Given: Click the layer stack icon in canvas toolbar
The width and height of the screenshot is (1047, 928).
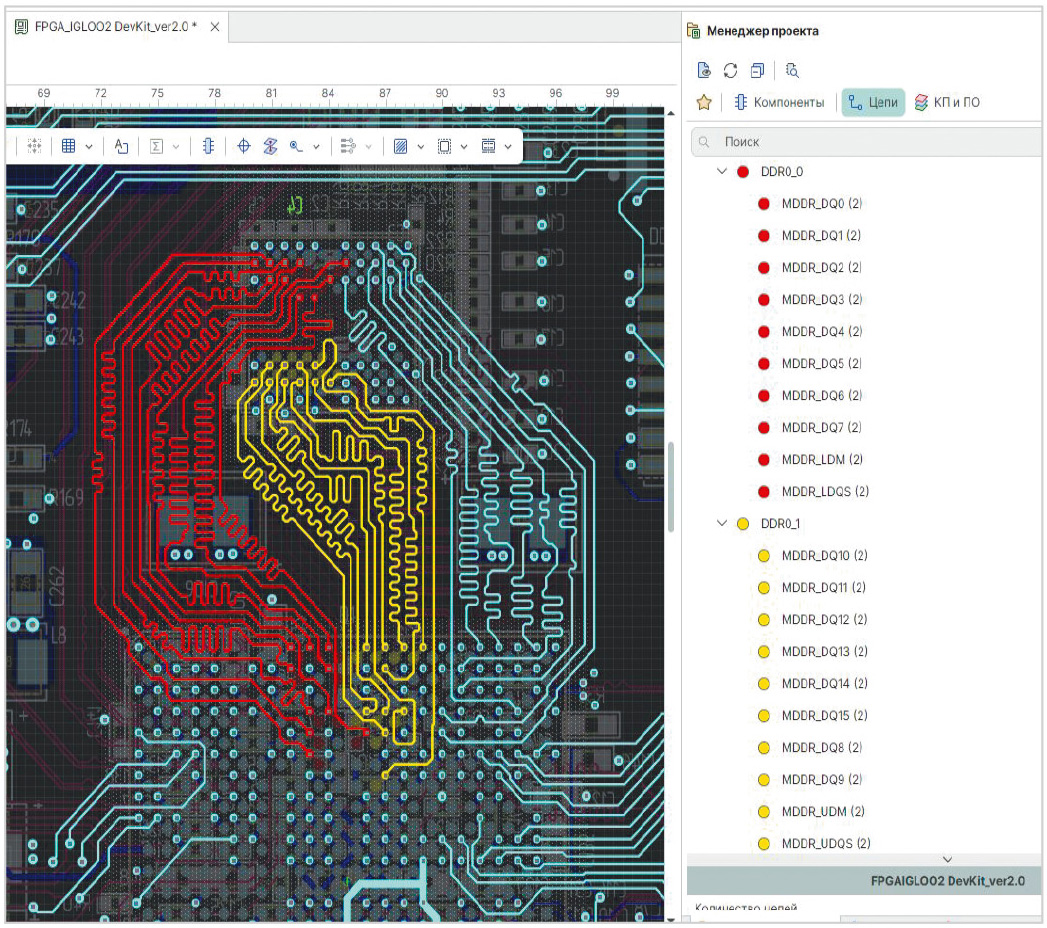Looking at the screenshot, I should (270, 146).
